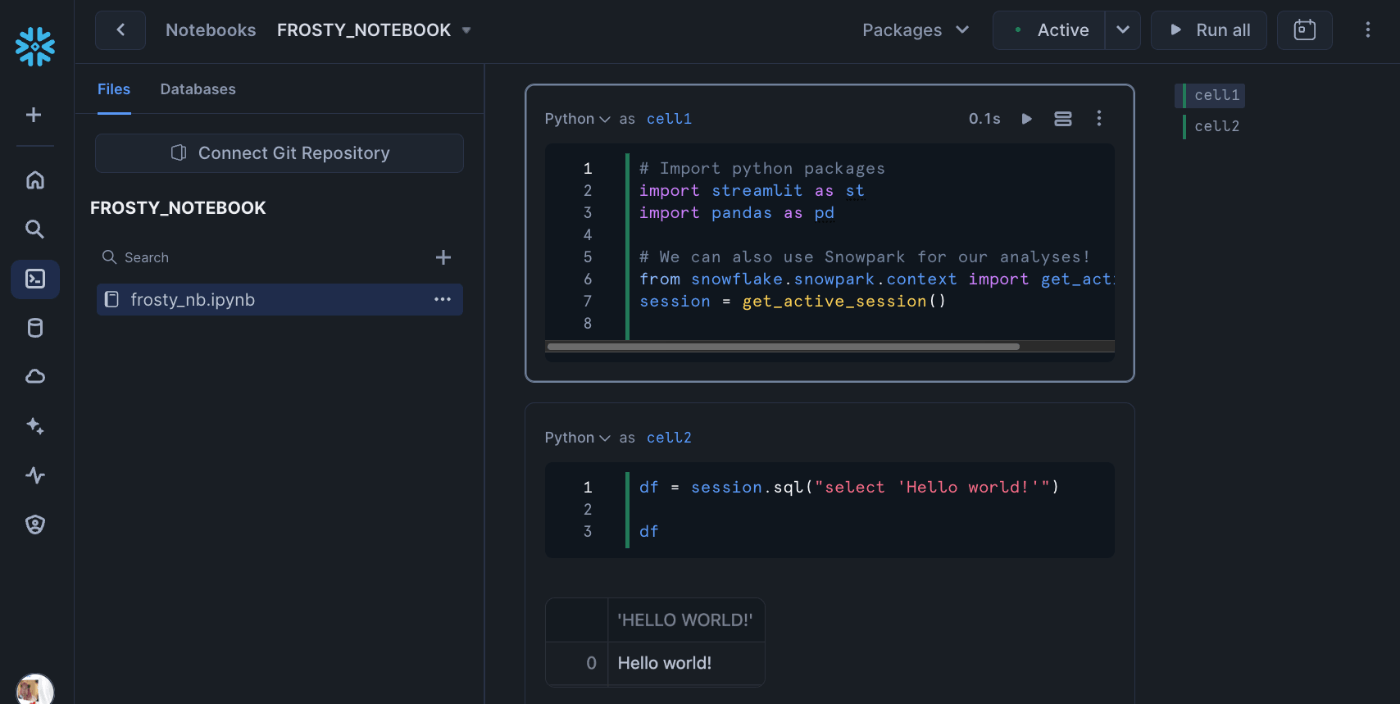Open cell1 Python language dropdown

pos(577,118)
